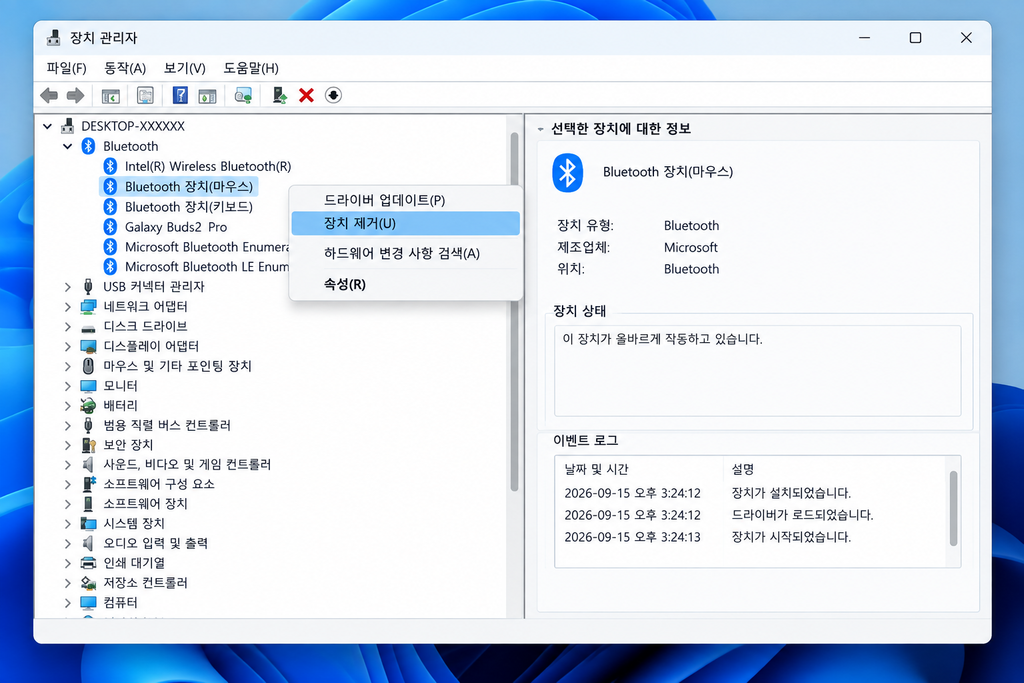Expand the 컴퓨터 node
The height and width of the screenshot is (683, 1024).
(x=67, y=603)
